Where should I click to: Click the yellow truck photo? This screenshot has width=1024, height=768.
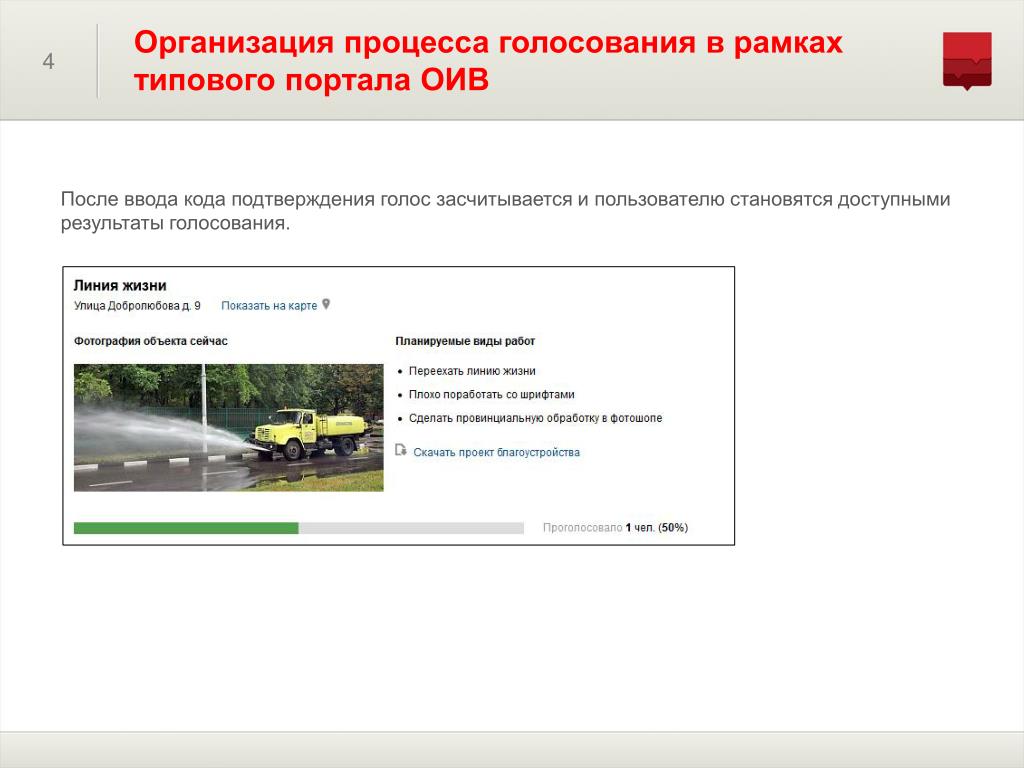[x=229, y=428]
